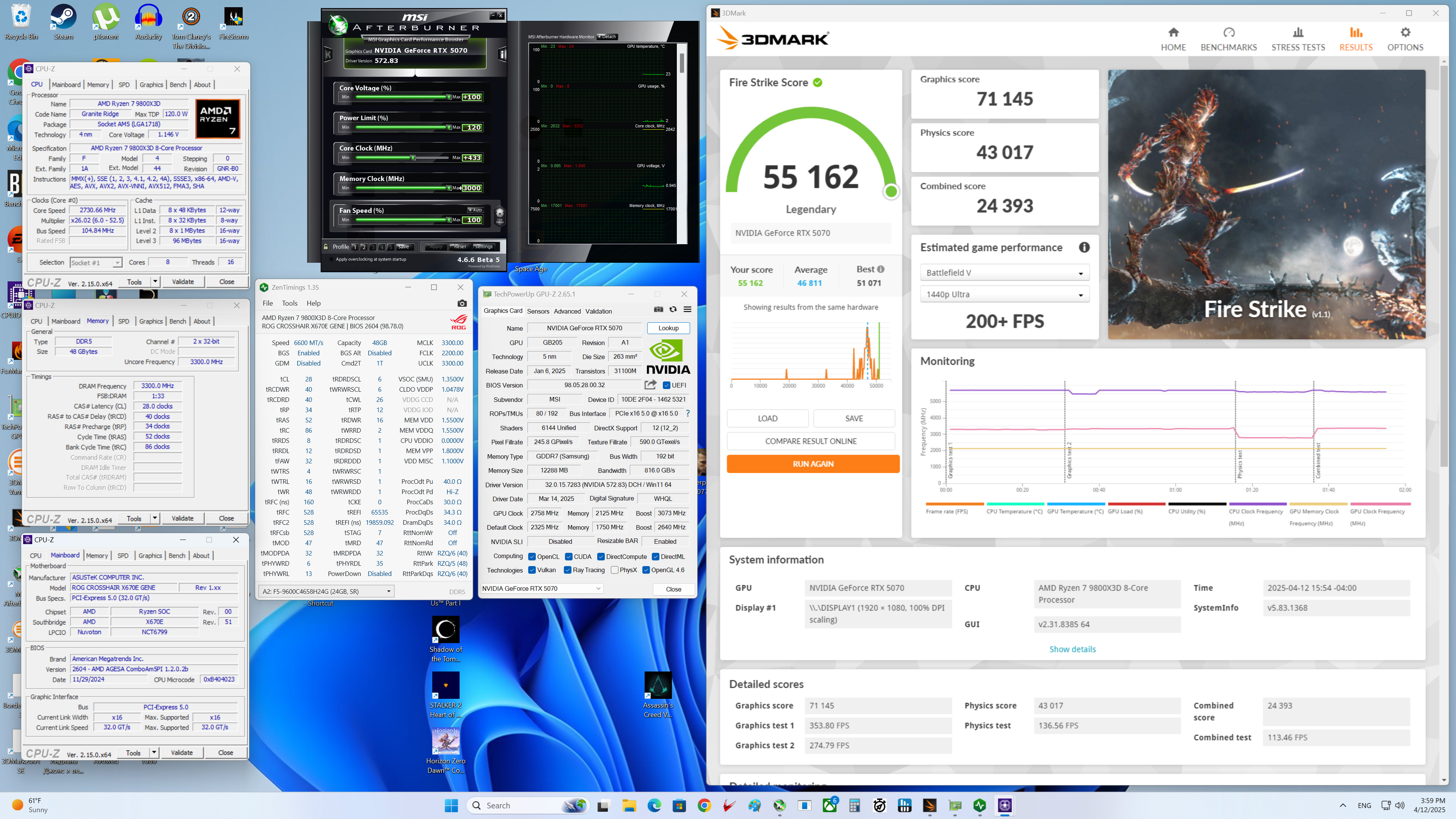
Task: Toggle Ray Tracing checkbox in GPU-Z
Action: click(x=568, y=570)
